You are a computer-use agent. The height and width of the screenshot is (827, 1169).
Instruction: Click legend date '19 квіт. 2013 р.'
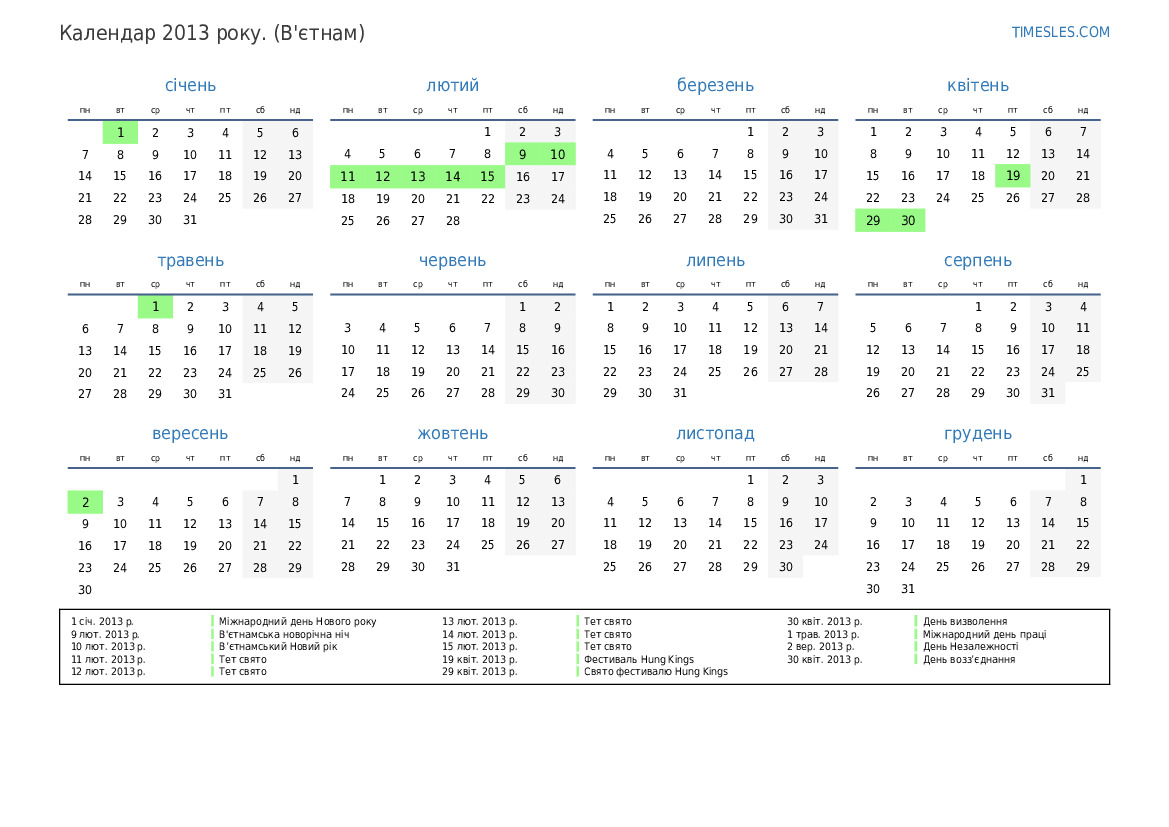click(x=479, y=659)
